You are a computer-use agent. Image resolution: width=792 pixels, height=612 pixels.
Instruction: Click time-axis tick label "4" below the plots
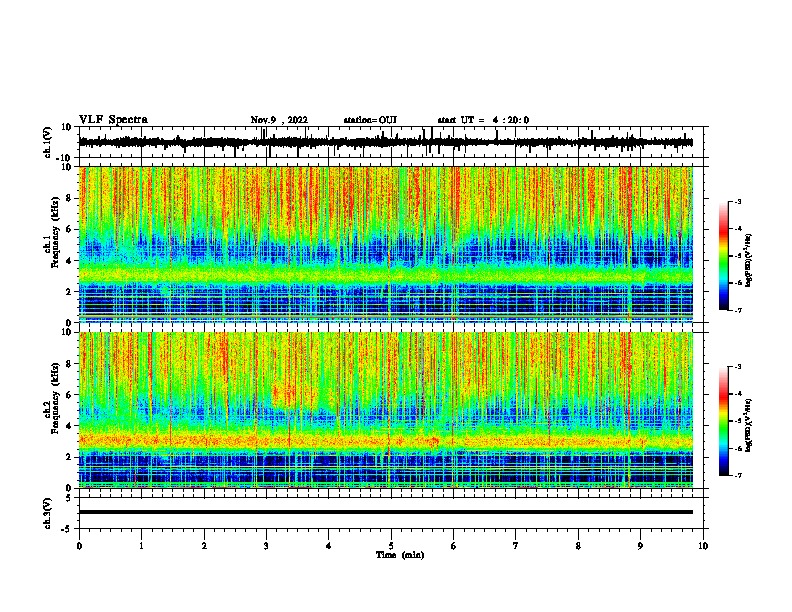[329, 546]
